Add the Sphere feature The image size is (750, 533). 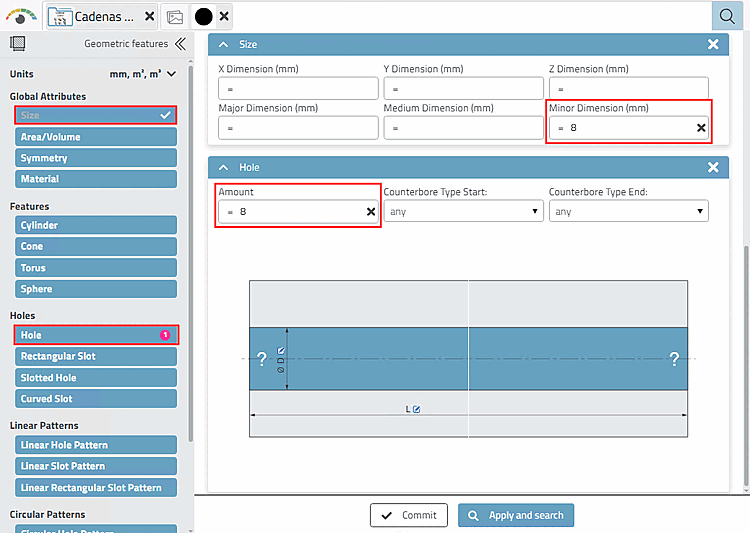pyautogui.click(x=96, y=289)
